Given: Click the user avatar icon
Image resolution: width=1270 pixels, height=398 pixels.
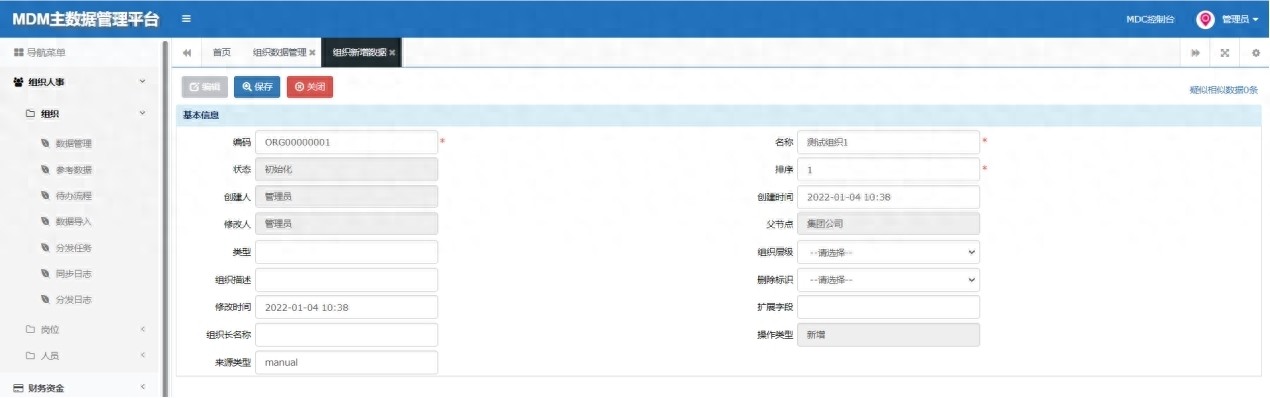Looking at the screenshot, I should [1205, 19].
